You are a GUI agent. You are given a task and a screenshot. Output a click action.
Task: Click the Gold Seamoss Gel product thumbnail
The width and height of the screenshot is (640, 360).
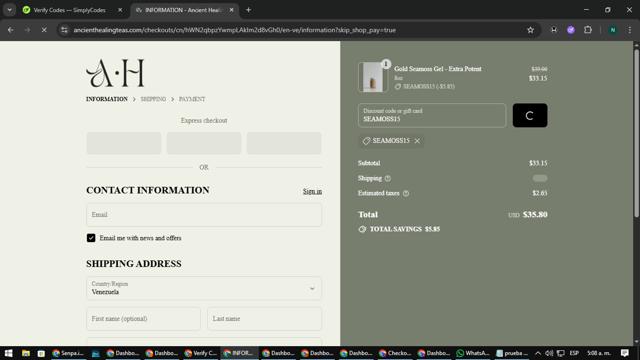pos(373,77)
